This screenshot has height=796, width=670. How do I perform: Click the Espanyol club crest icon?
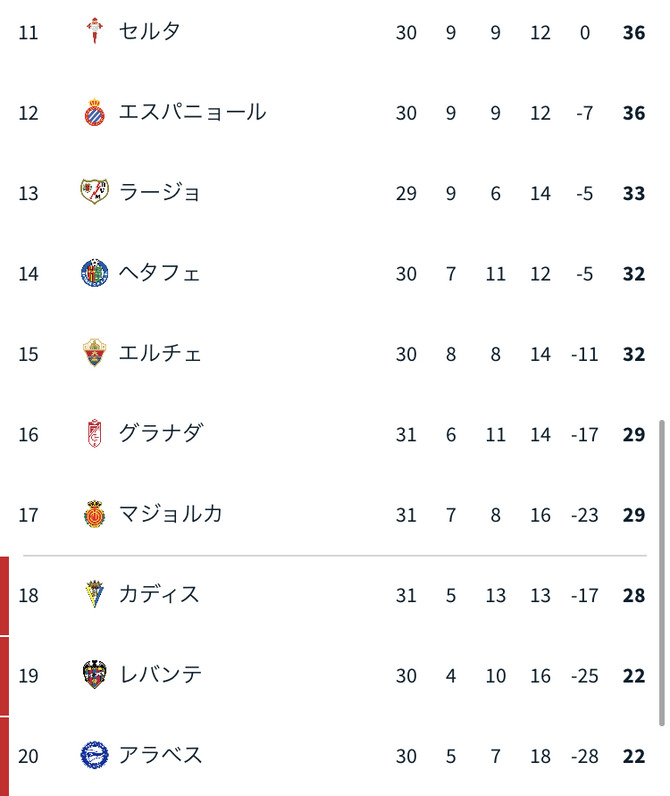pyautogui.click(x=94, y=112)
